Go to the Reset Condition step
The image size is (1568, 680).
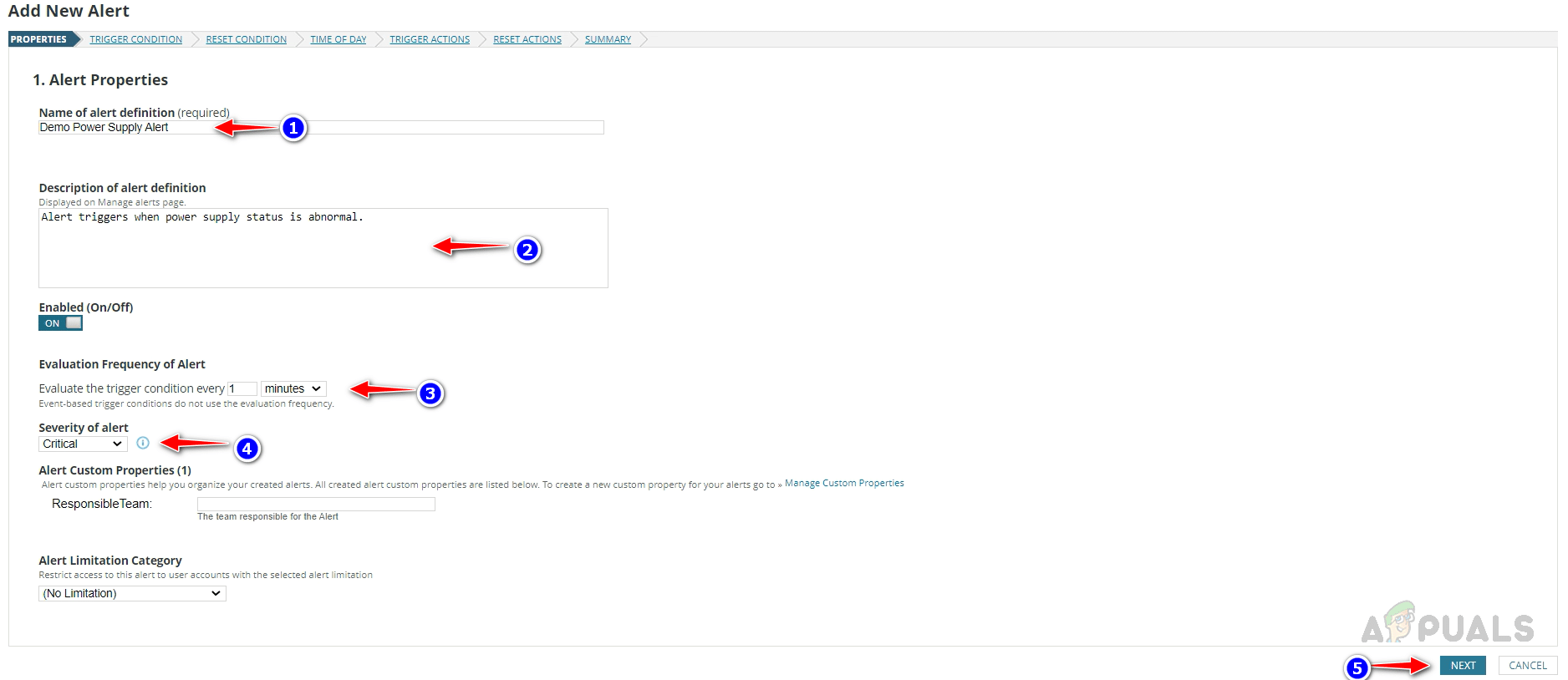[246, 39]
